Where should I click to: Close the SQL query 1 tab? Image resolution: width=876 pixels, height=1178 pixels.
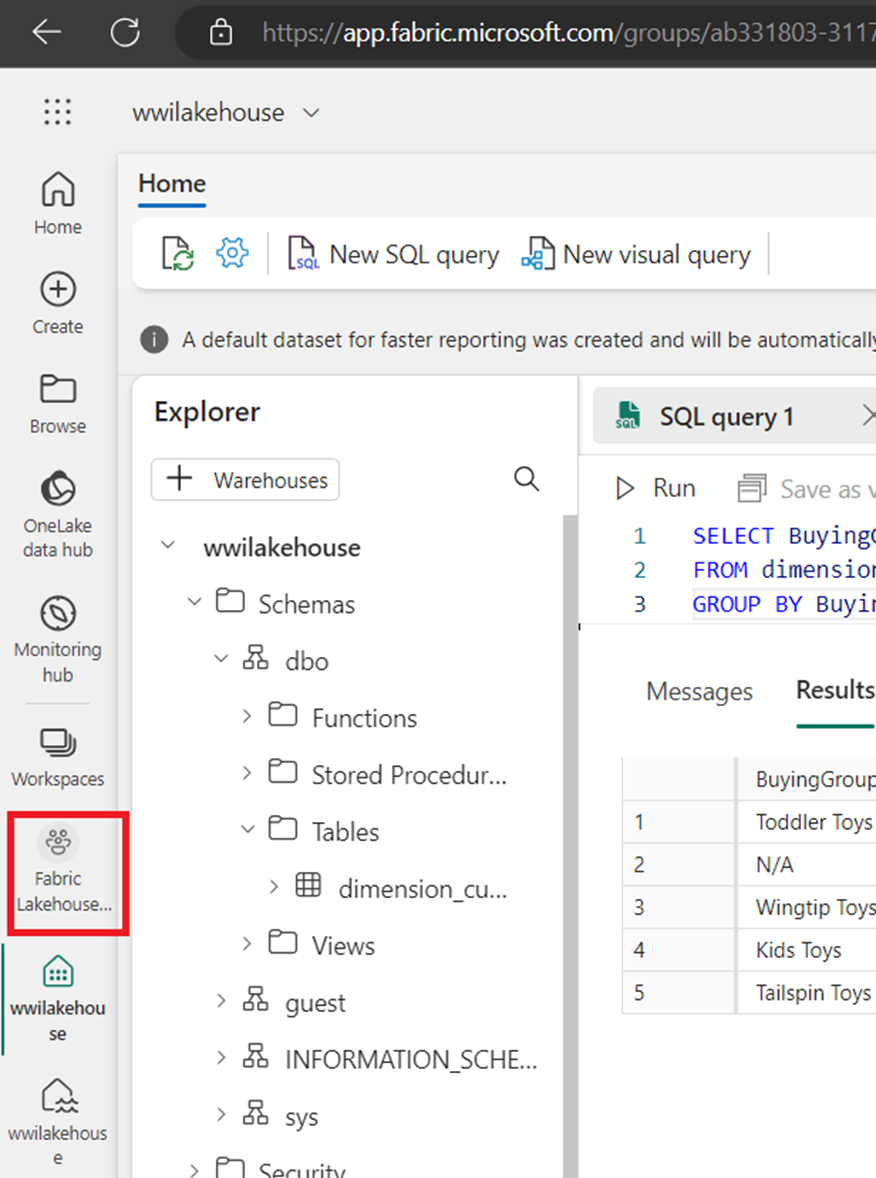tap(868, 415)
